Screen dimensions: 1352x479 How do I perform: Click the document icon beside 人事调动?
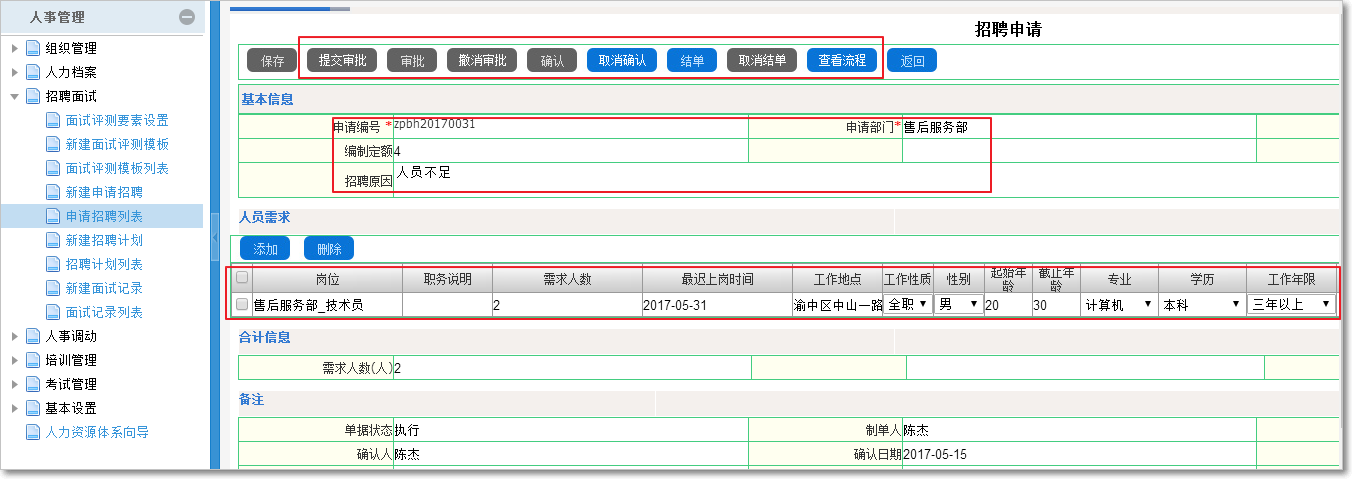[x=33, y=336]
